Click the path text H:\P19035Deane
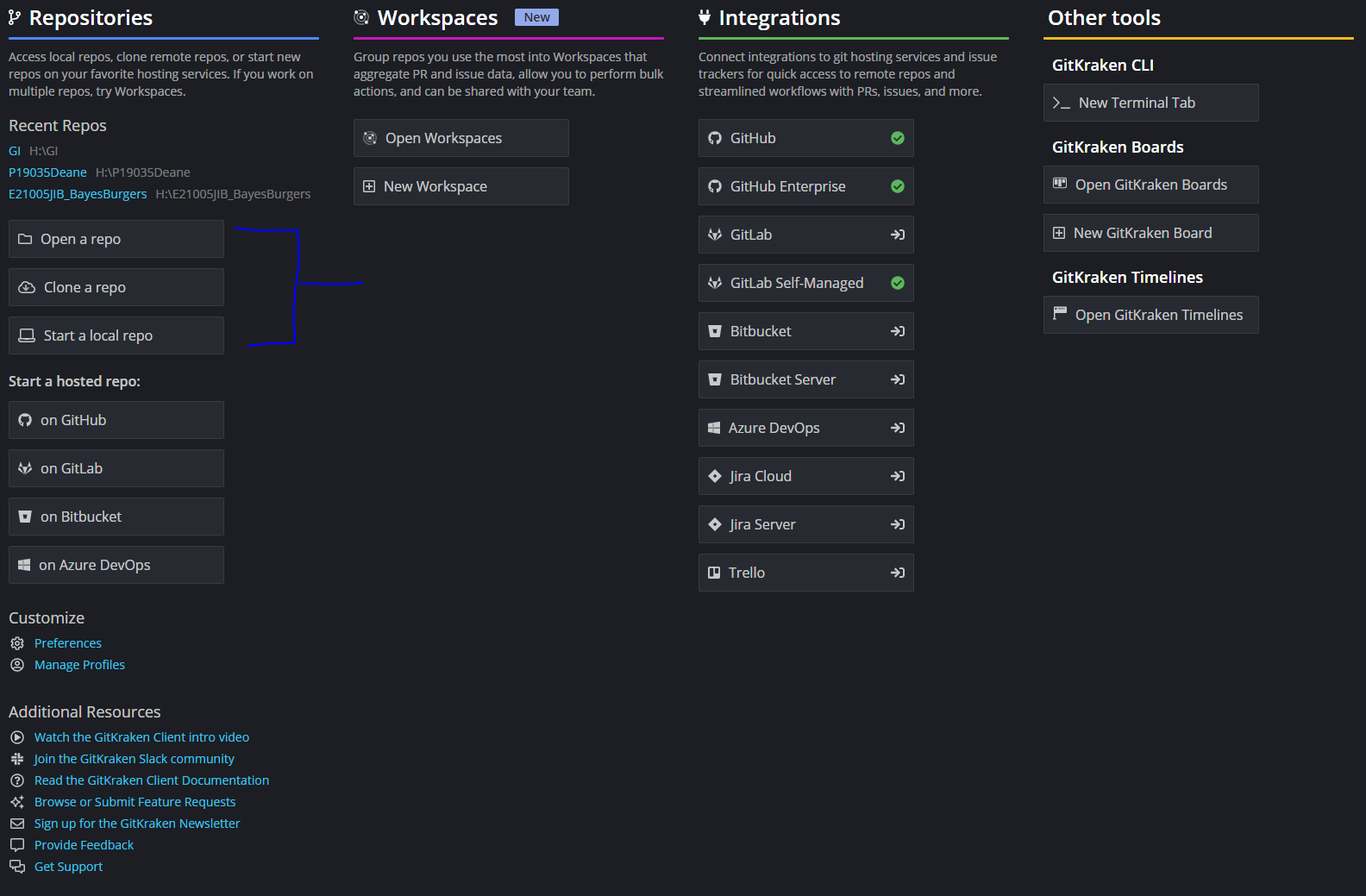1366x896 pixels. point(143,172)
